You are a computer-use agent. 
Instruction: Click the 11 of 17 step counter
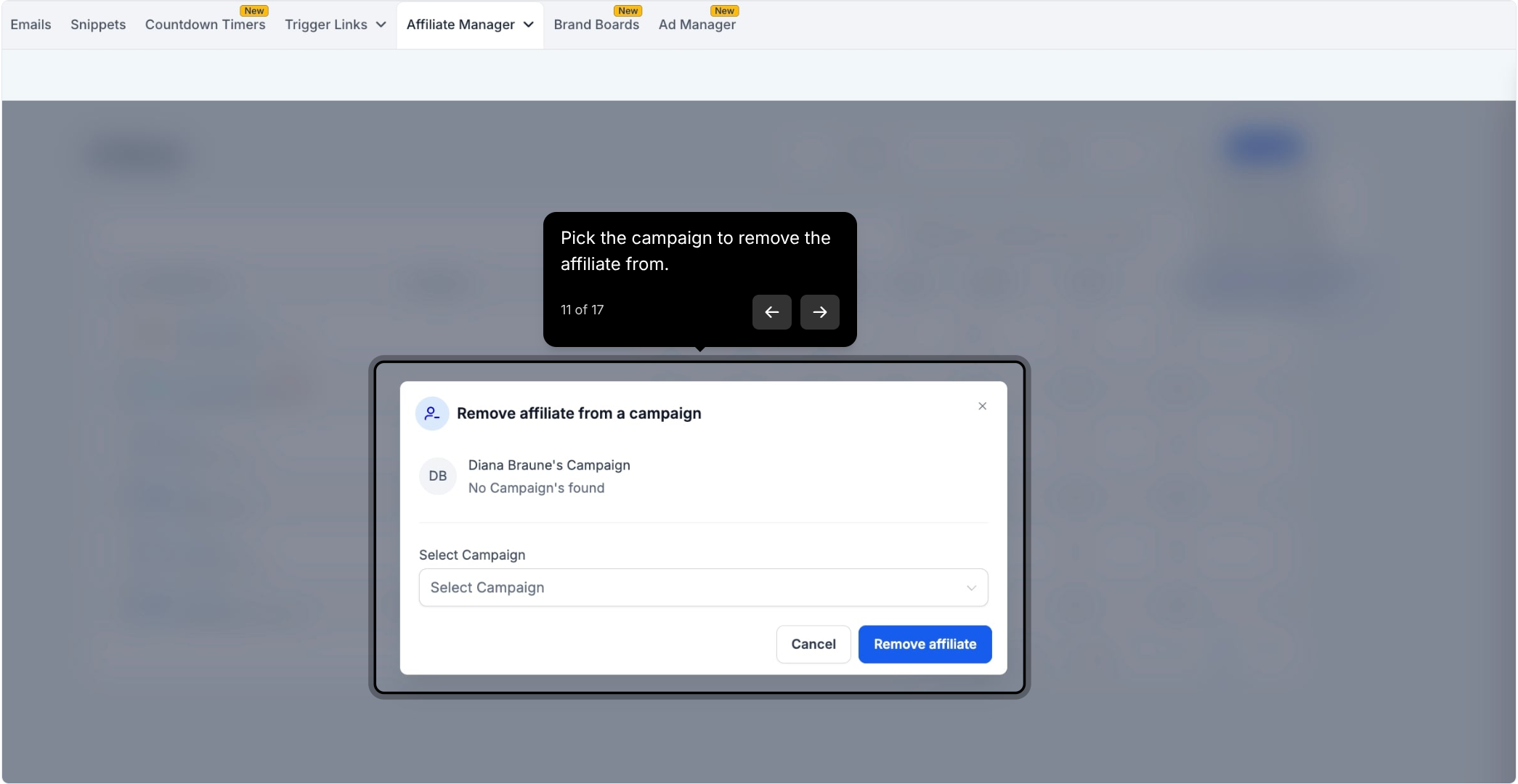tap(582, 310)
